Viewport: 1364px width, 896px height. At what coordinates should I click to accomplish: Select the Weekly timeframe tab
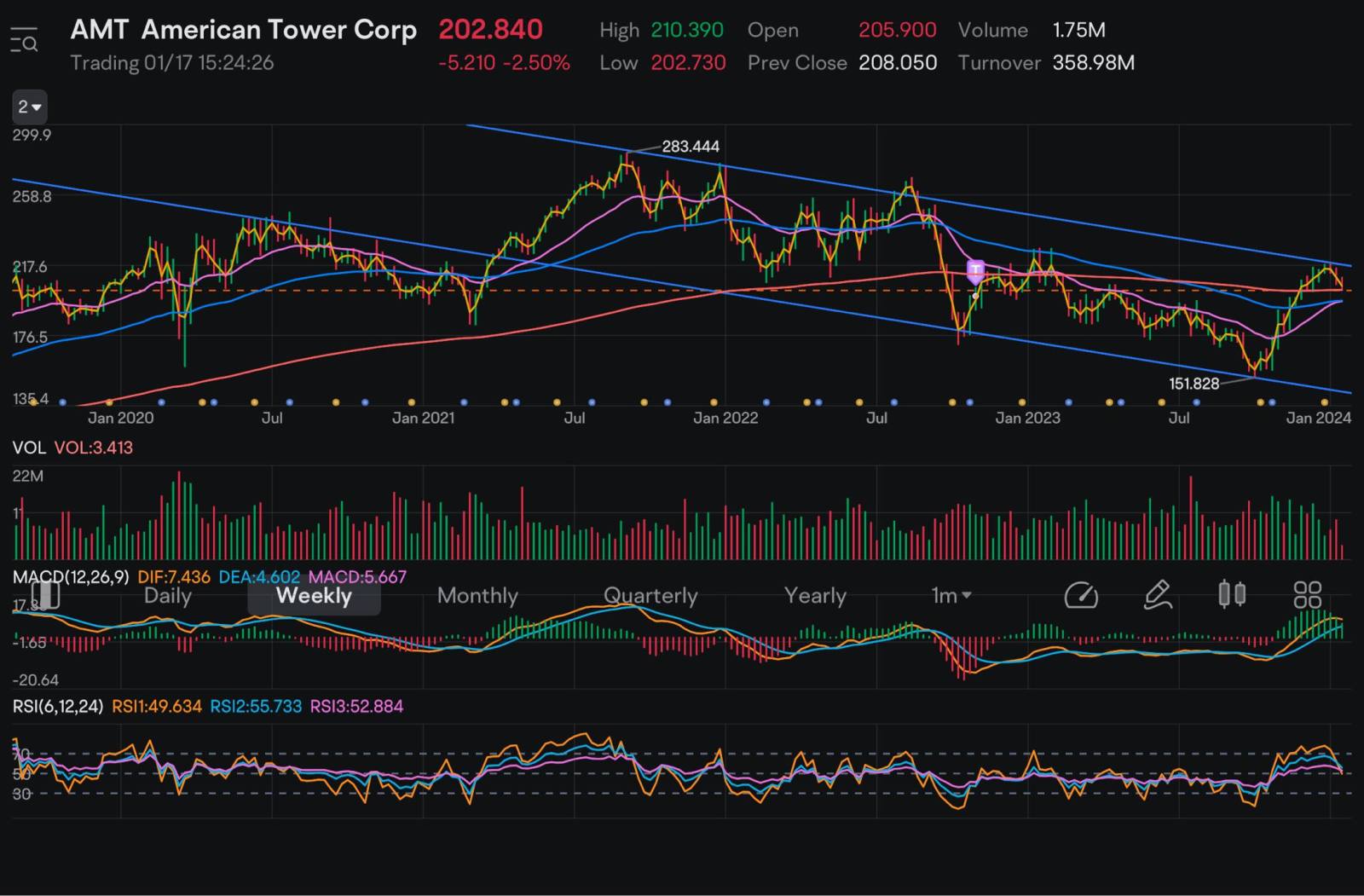pos(314,595)
